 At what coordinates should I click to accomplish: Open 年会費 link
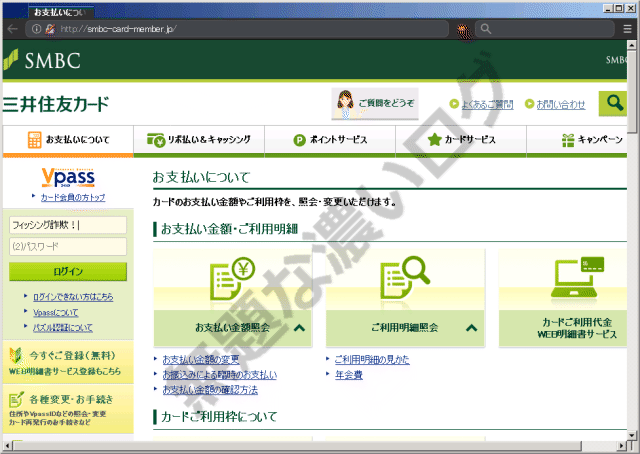coord(349,375)
